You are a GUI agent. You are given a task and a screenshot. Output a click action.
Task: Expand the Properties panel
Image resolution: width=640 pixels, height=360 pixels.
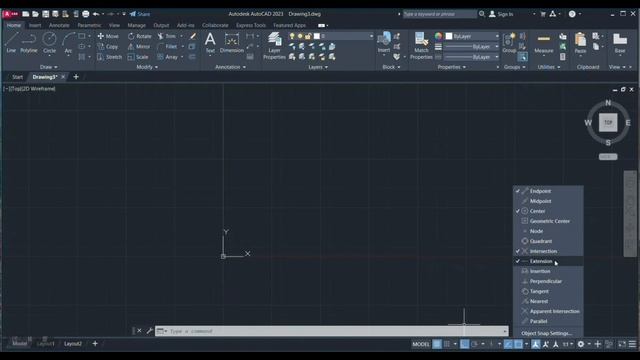pos(451,67)
